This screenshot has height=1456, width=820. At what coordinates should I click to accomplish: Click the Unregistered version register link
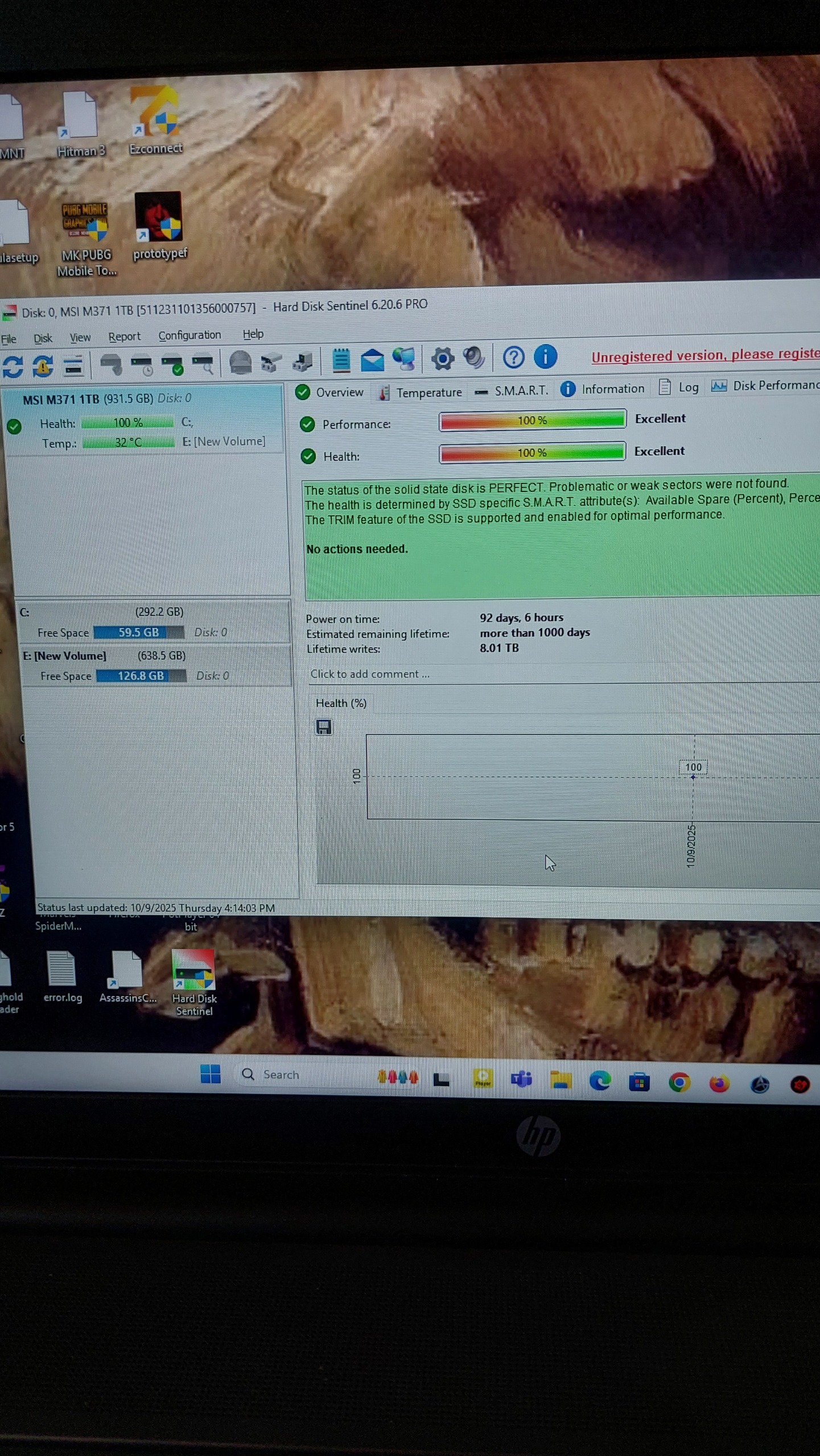(x=704, y=355)
